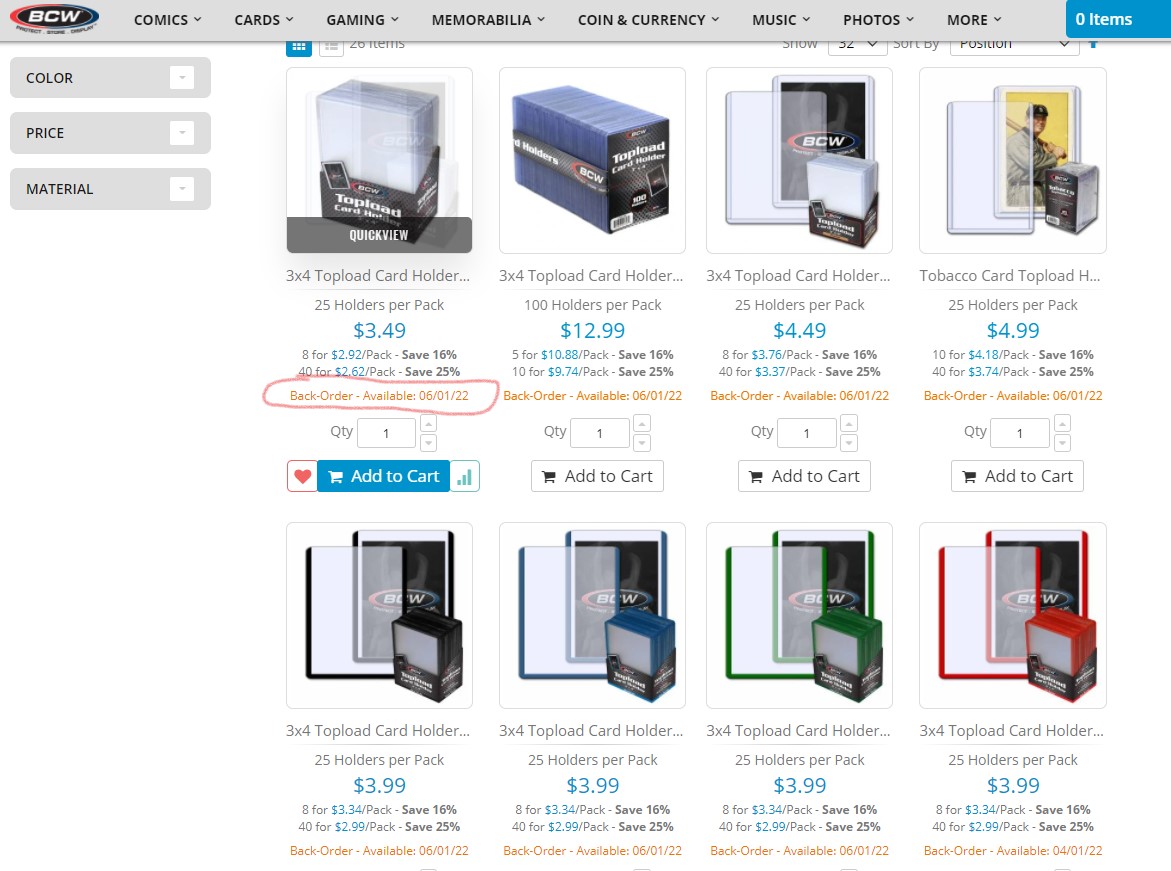Toggle sort direction arrow icon
Image resolution: width=1171 pixels, height=871 pixels.
(x=1093, y=45)
